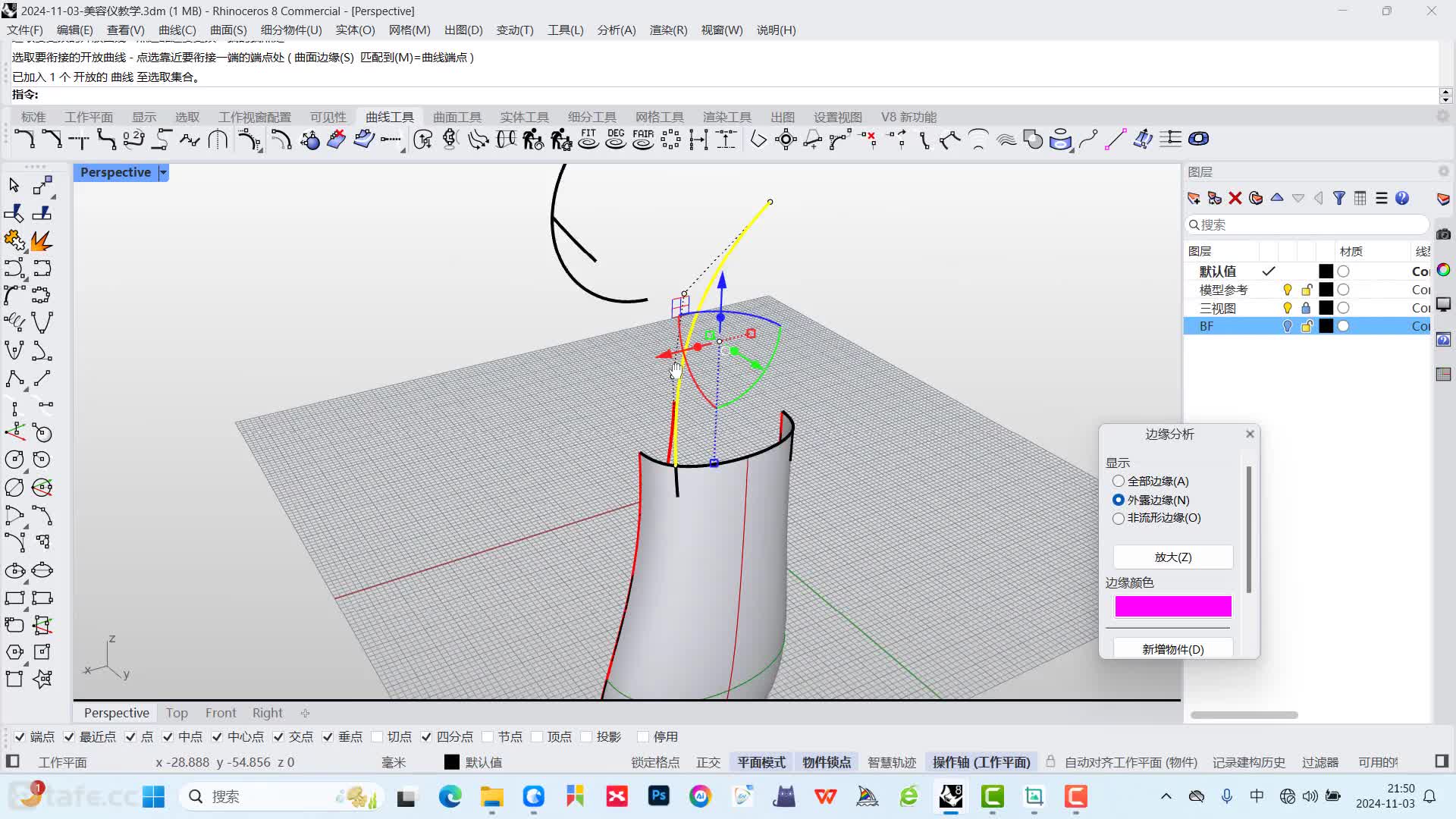Open Photoshop from the Windows taskbar
The image size is (1456, 819).
coord(659,796)
